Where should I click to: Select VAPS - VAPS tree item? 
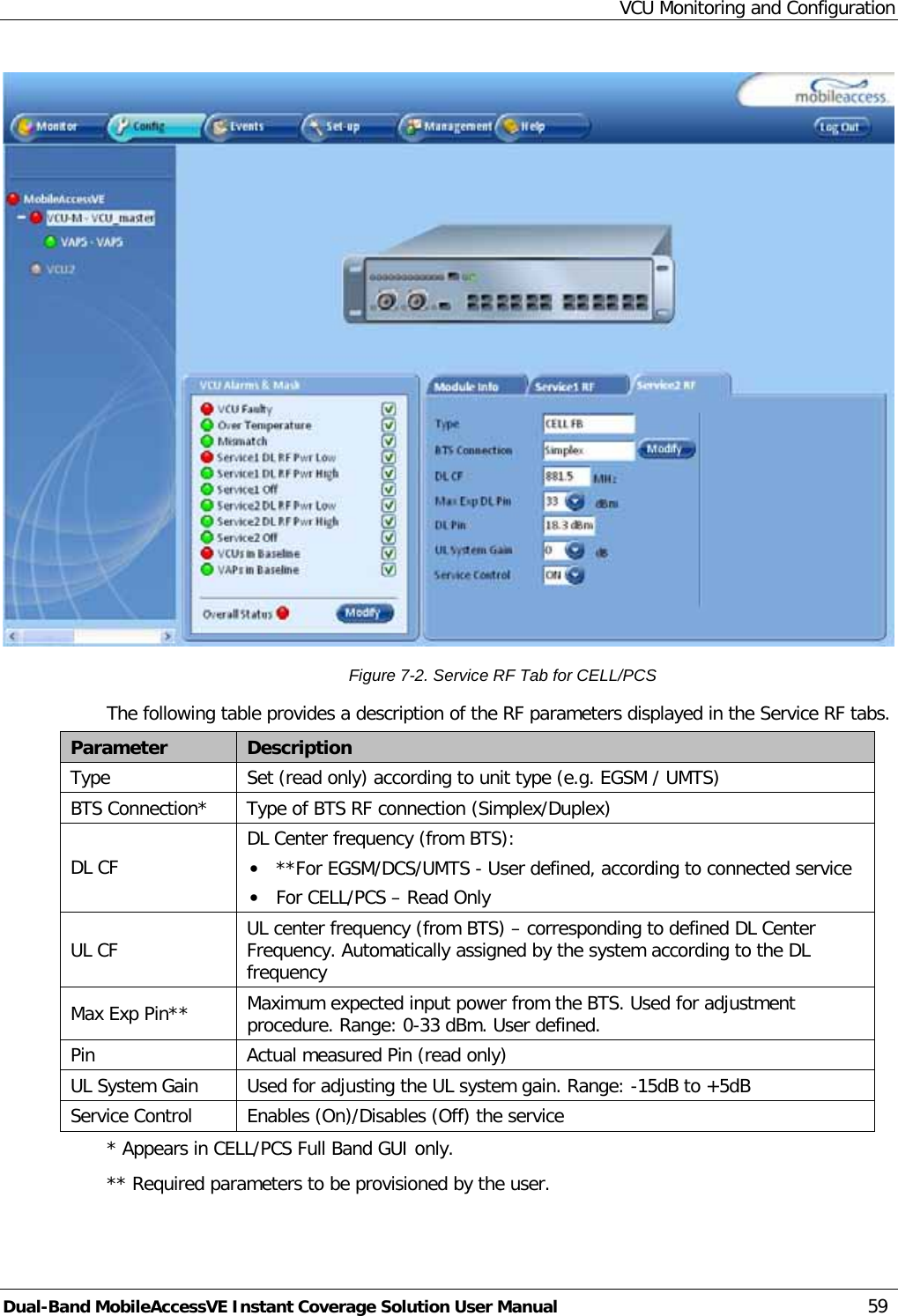pyautogui.click(x=92, y=242)
